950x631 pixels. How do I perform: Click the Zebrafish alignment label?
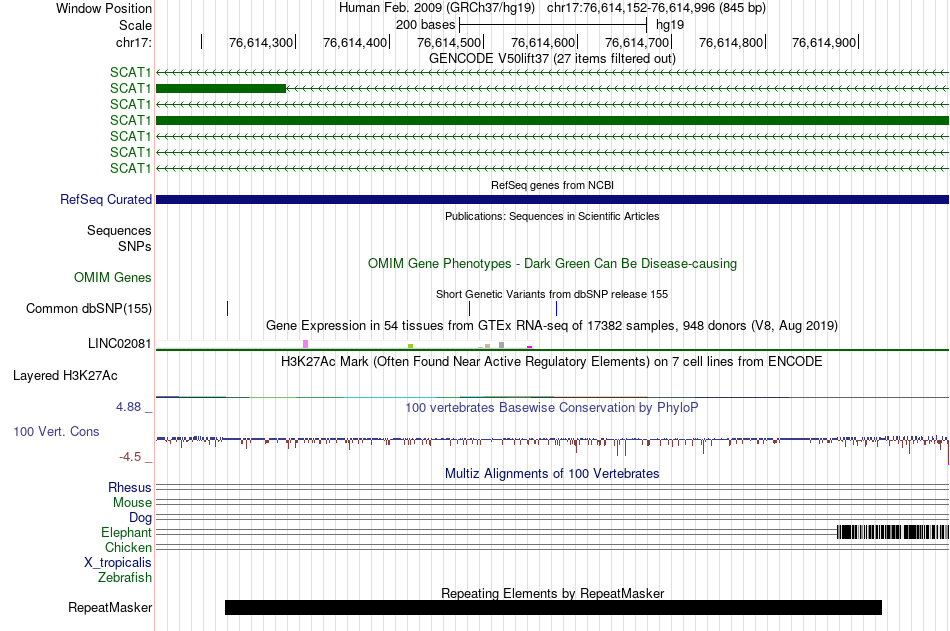125,578
